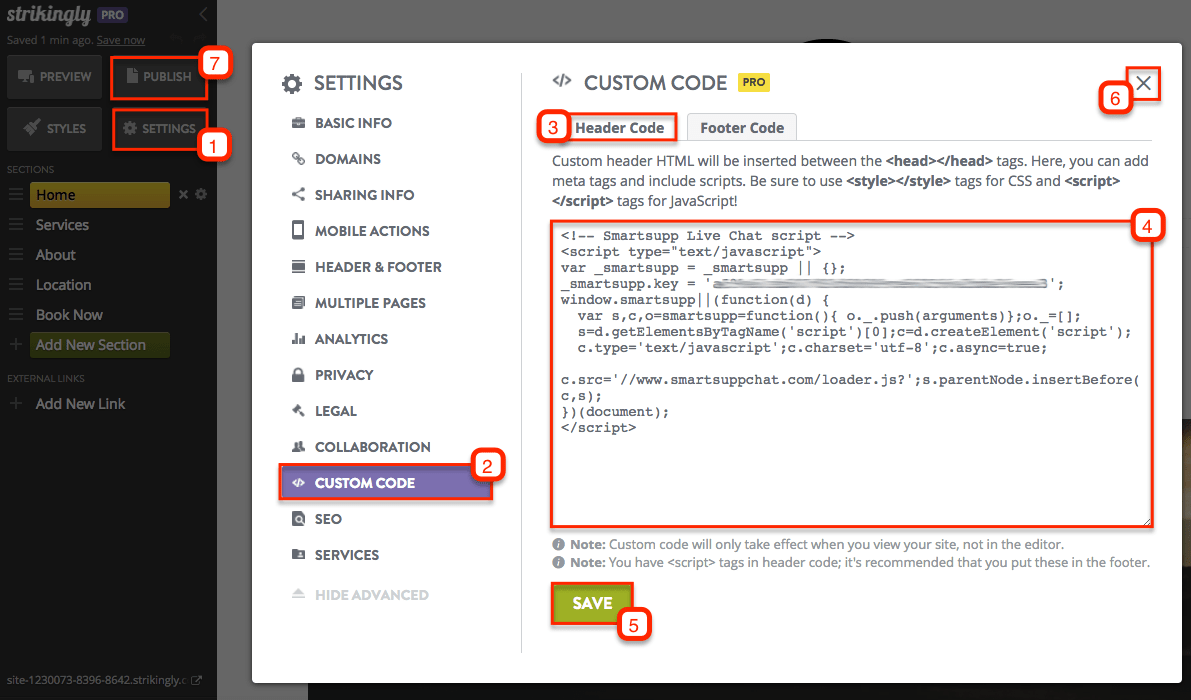This screenshot has height=700, width=1191.
Task: Click the drag handle beside Book Now
Action: pyautogui.click(x=16, y=314)
